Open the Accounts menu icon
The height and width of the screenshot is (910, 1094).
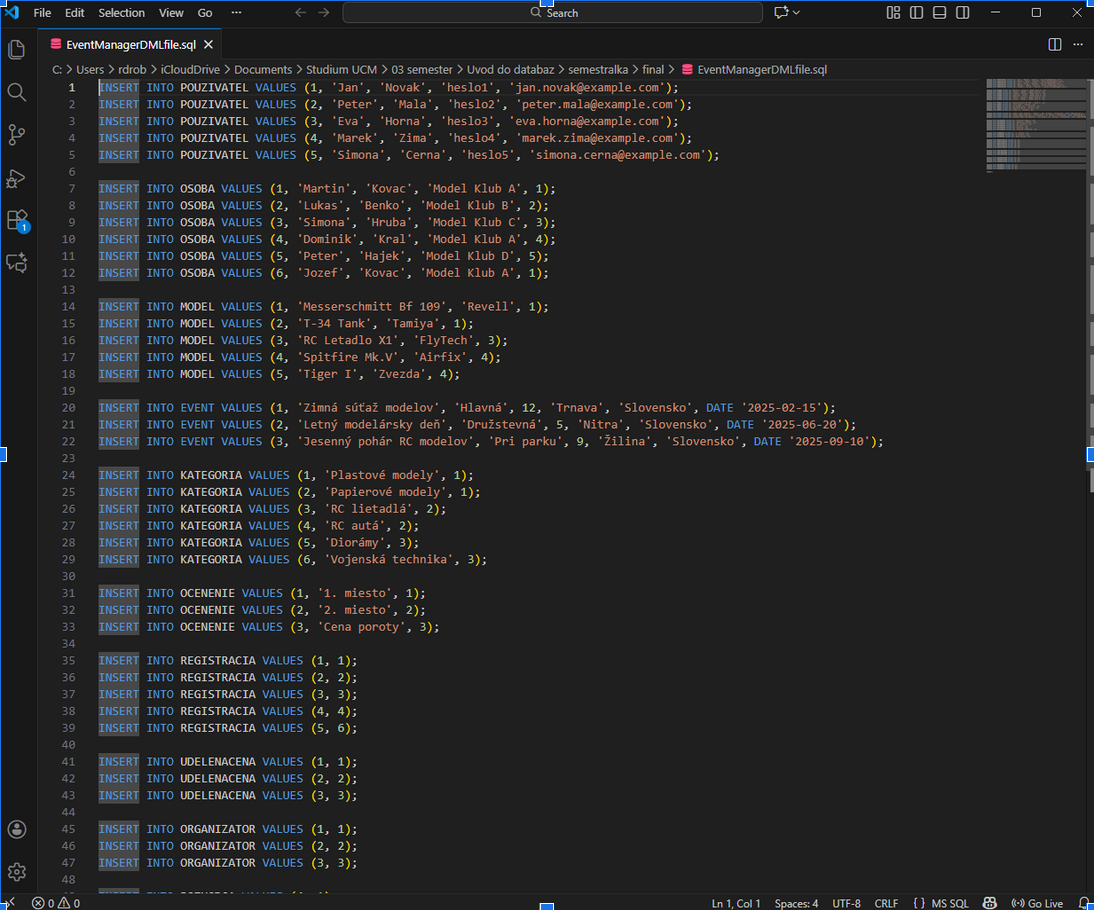(x=17, y=829)
